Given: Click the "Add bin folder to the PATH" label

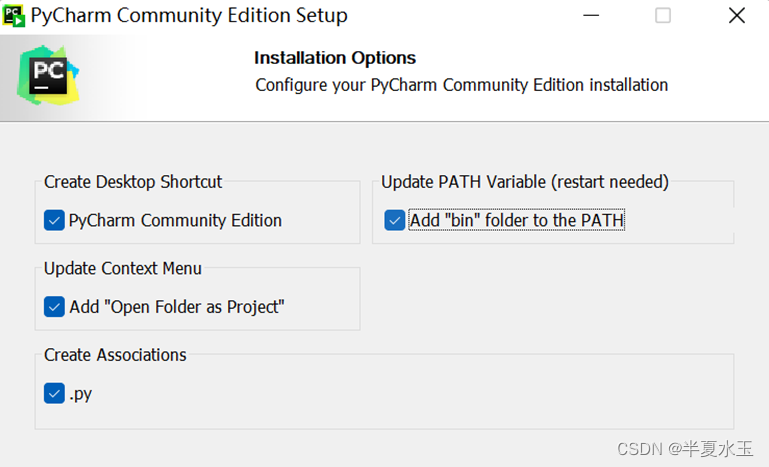Looking at the screenshot, I should pyautogui.click(x=516, y=220).
